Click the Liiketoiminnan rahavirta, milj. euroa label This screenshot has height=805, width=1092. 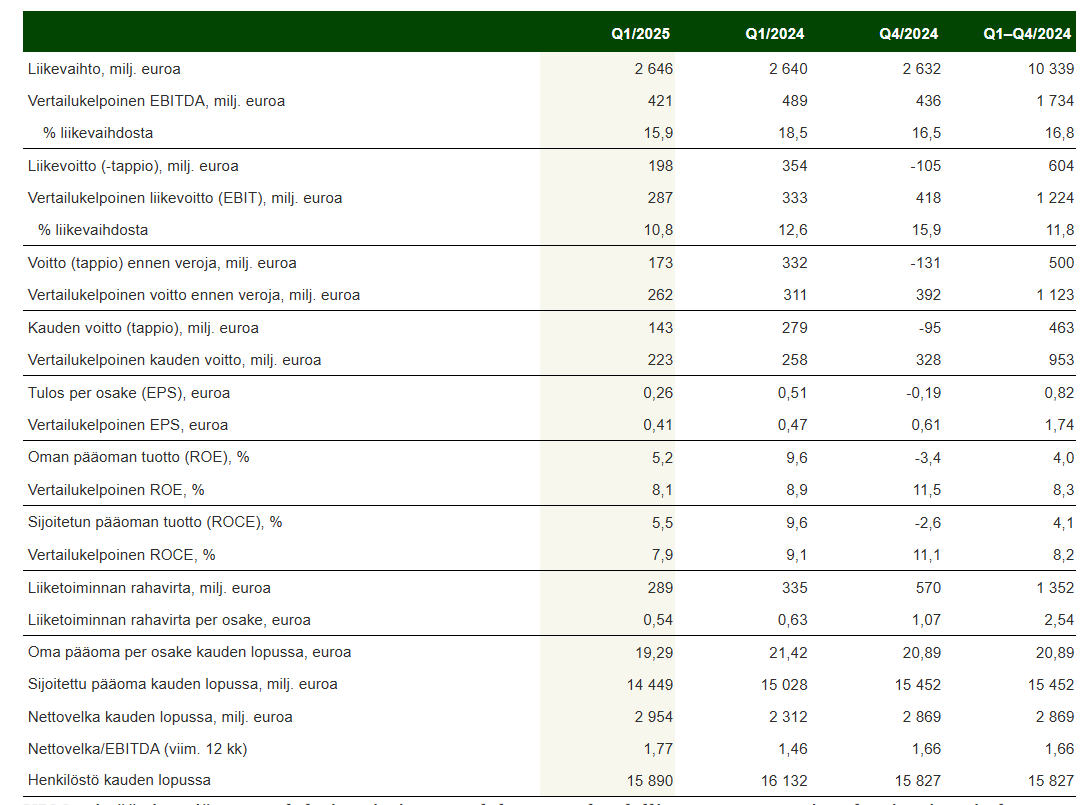coord(149,588)
